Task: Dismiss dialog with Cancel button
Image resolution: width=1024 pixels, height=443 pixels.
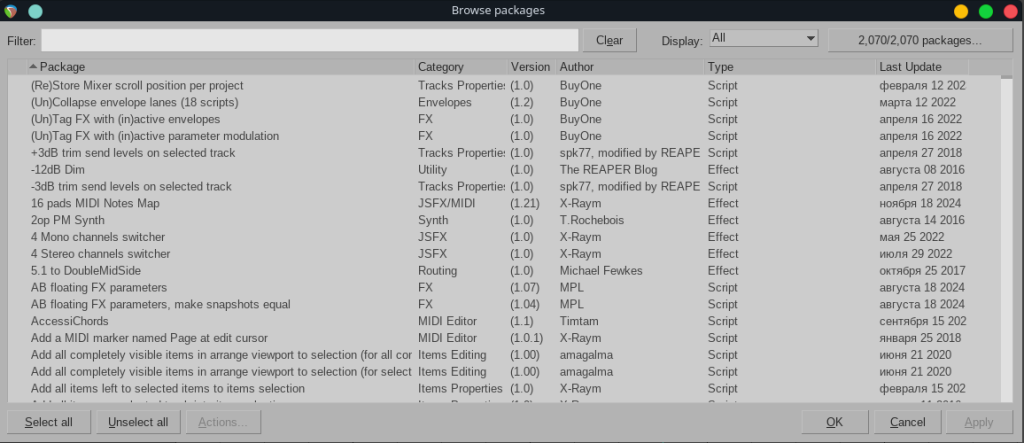Action: pos(907,422)
